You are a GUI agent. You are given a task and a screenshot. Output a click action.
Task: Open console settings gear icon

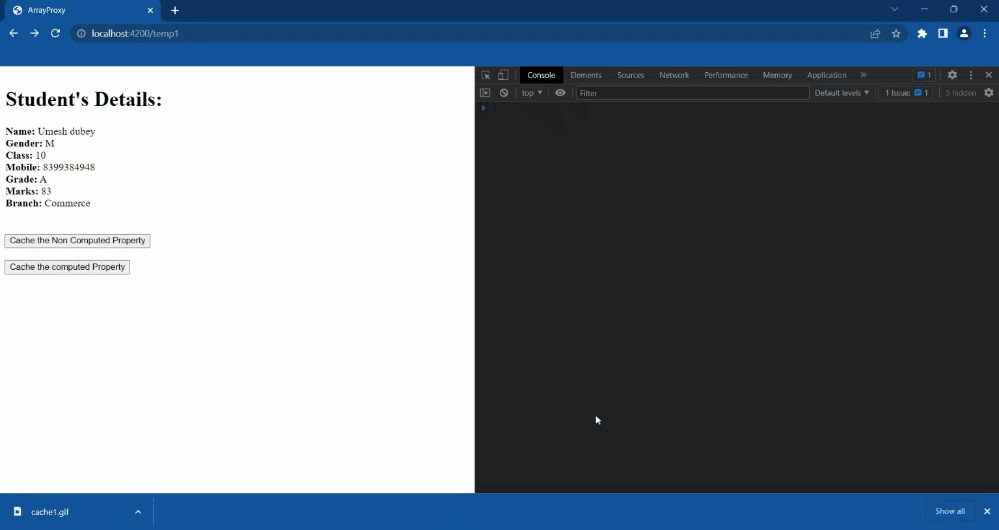989,93
